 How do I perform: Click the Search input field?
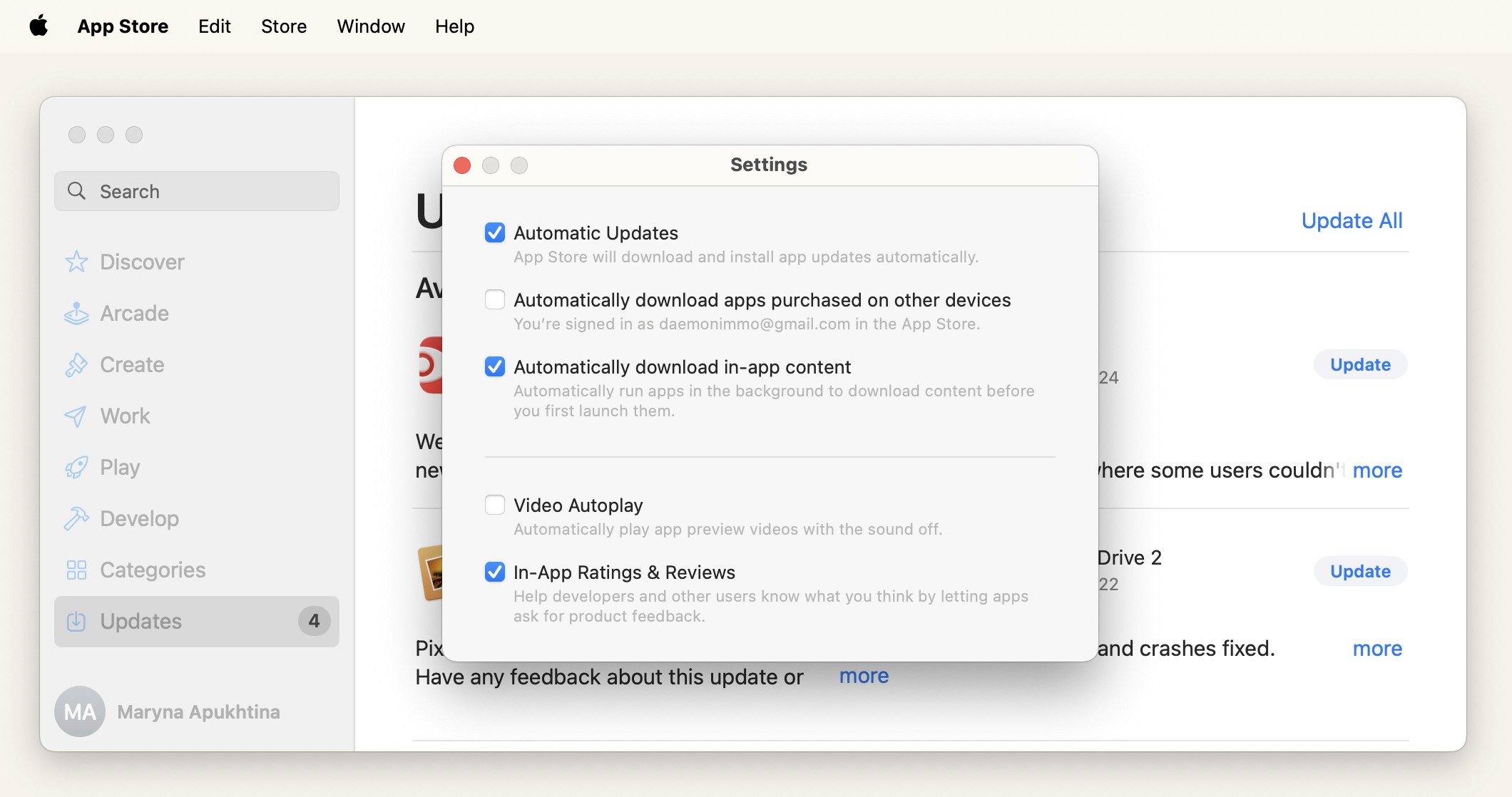197,190
